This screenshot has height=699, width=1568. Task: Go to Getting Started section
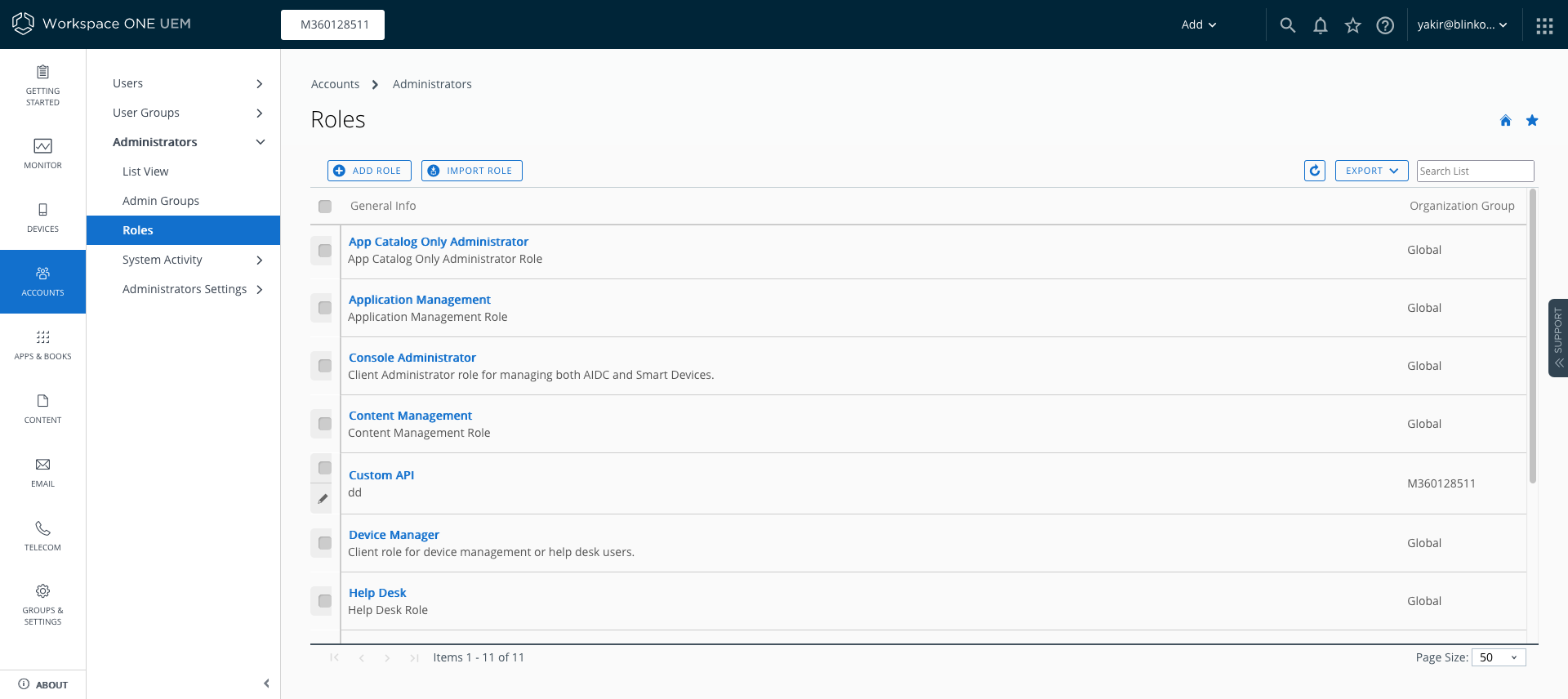coord(42,86)
